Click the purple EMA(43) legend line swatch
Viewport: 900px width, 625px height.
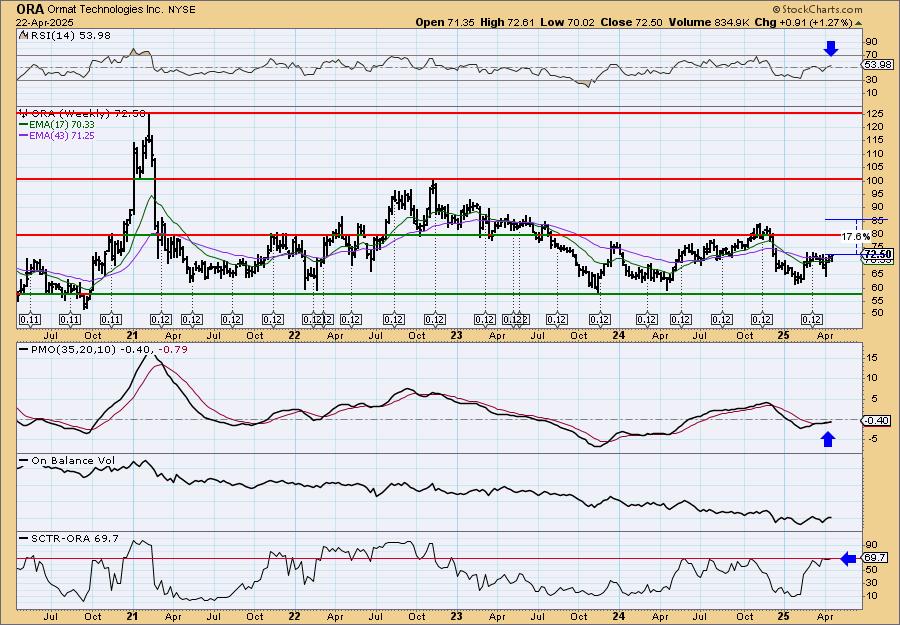click(24, 135)
